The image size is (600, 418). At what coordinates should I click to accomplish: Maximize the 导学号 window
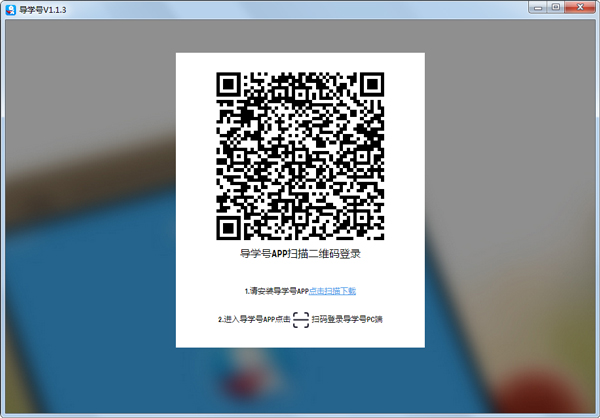(x=556, y=7)
